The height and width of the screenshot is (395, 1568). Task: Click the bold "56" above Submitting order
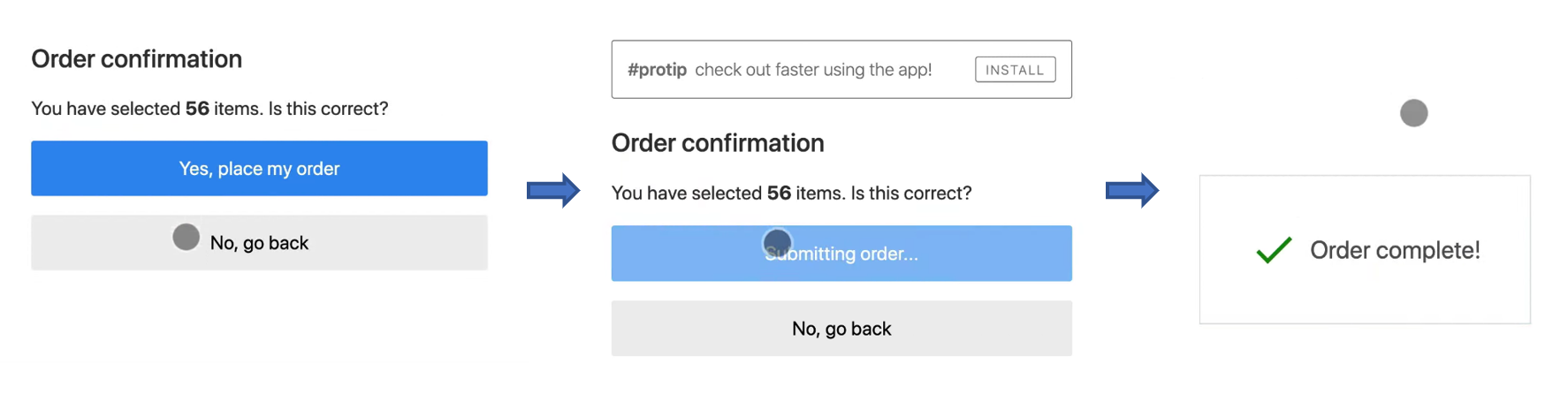[x=779, y=194]
